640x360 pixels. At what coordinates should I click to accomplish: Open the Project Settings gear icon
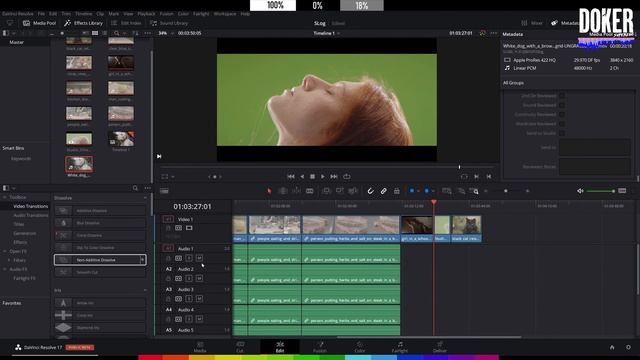pyautogui.click(x=628, y=347)
